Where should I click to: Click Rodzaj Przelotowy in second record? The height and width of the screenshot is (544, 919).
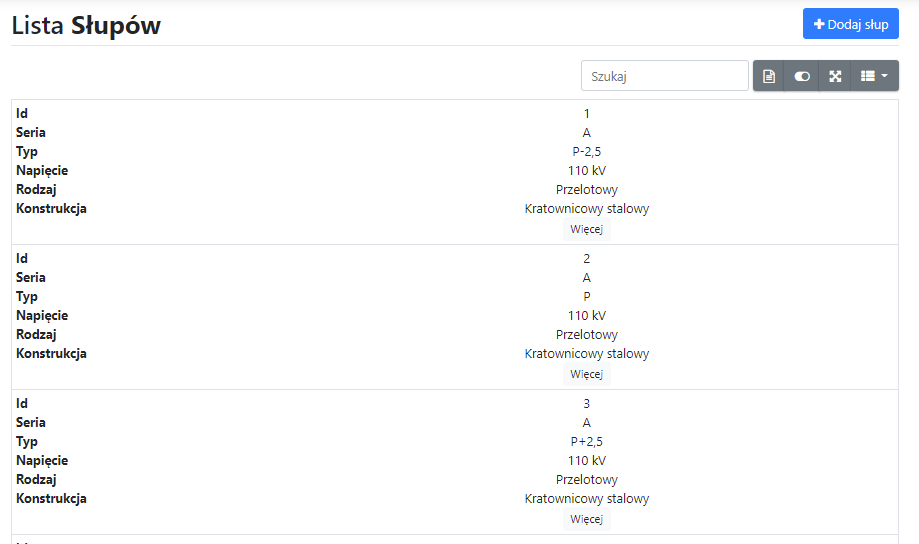tap(587, 335)
